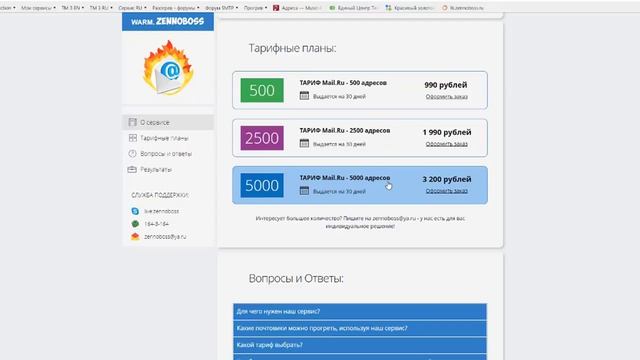The image size is (640, 360).
Task: Click the flaming envelope service logo
Action: (168, 68)
